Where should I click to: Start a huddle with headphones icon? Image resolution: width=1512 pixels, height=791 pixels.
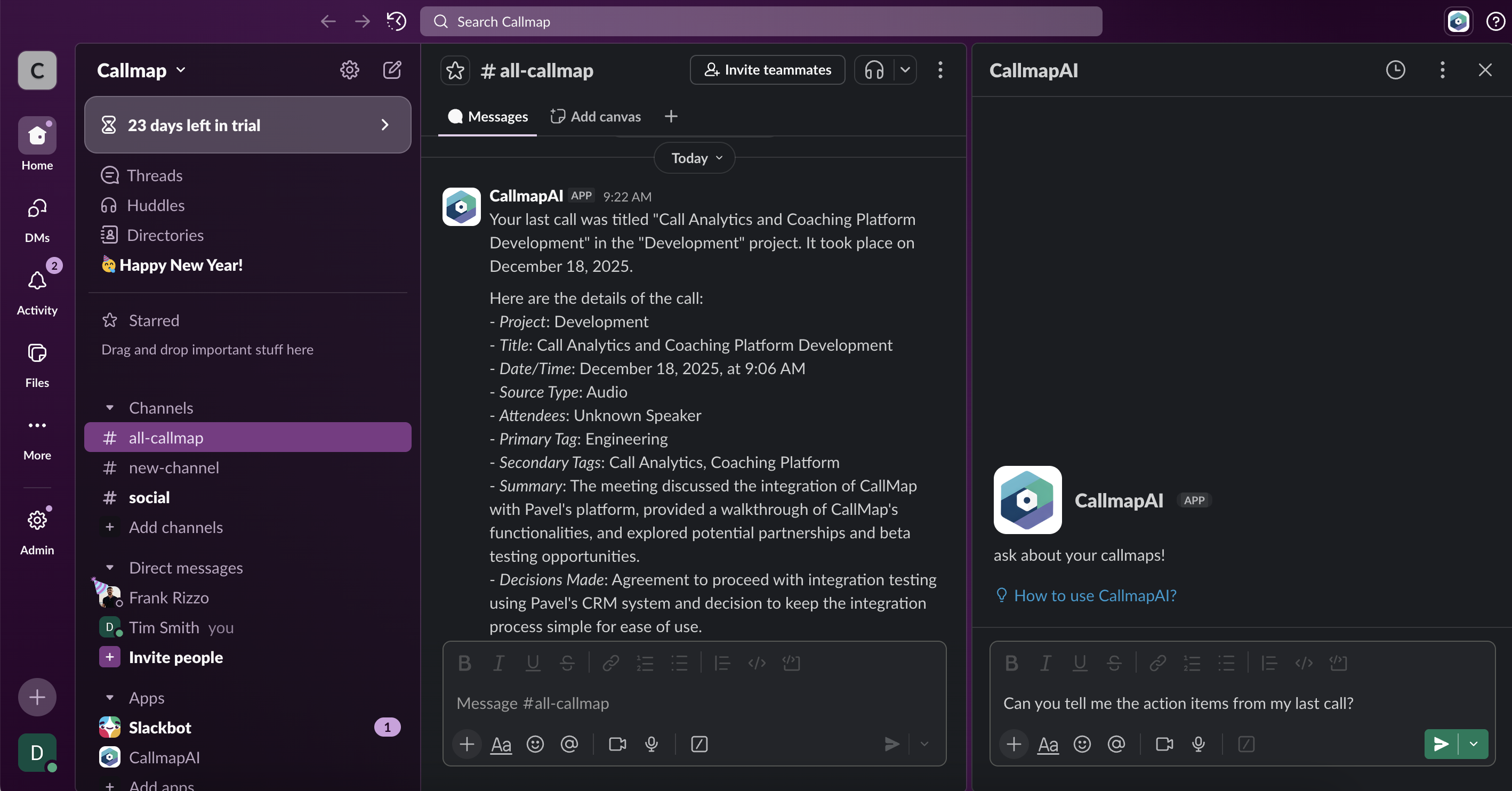874,70
